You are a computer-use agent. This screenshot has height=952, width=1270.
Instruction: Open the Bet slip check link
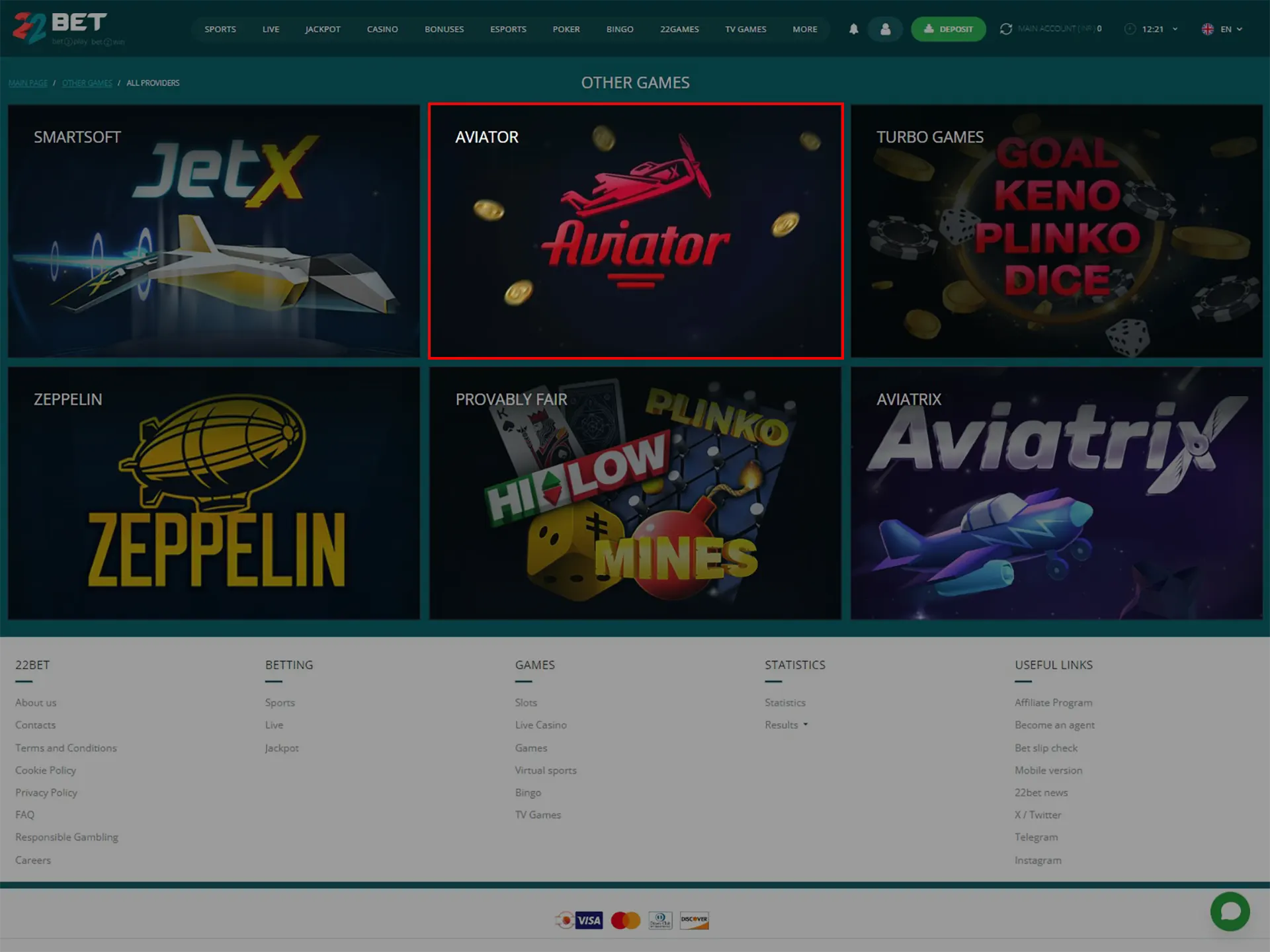1046,748
